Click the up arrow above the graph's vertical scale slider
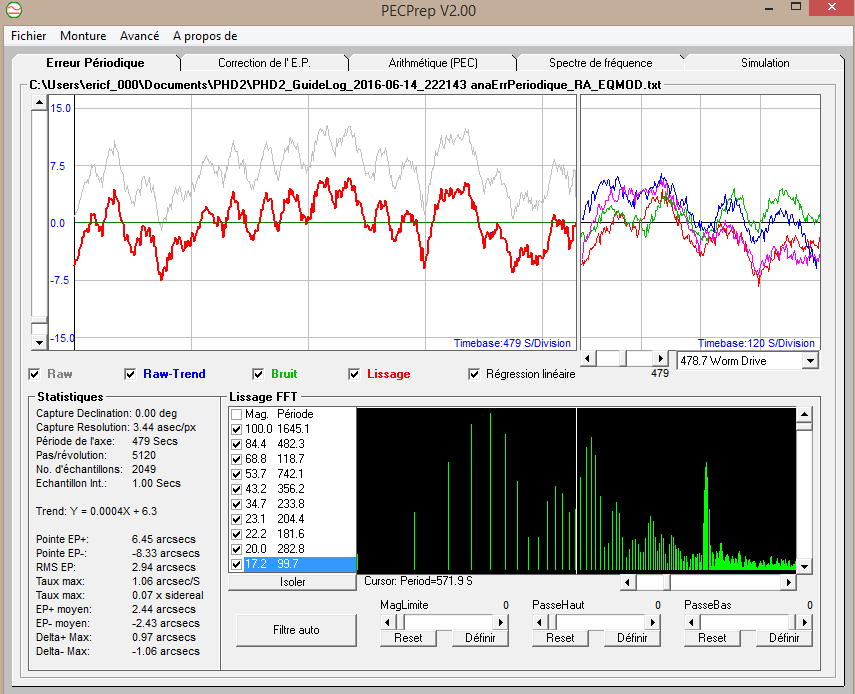This screenshot has height=694, width=855. tap(39, 103)
